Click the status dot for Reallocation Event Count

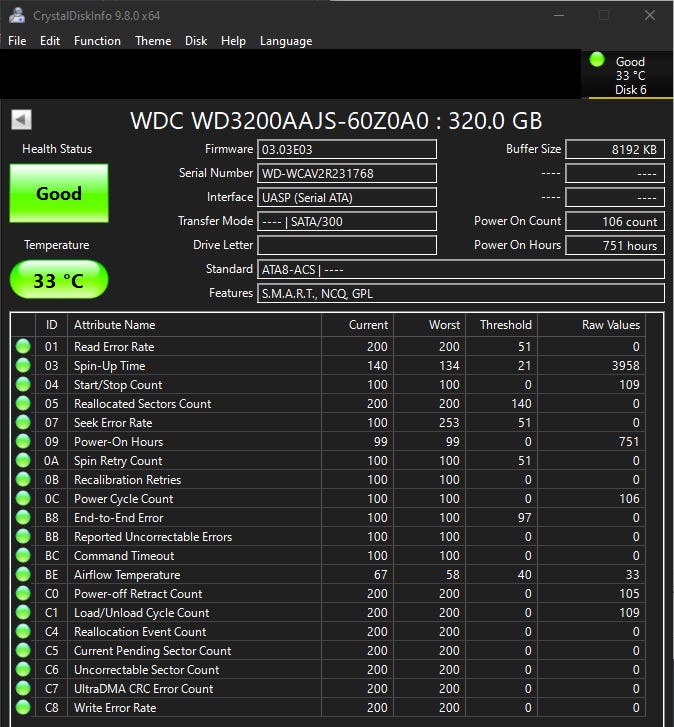click(23, 631)
